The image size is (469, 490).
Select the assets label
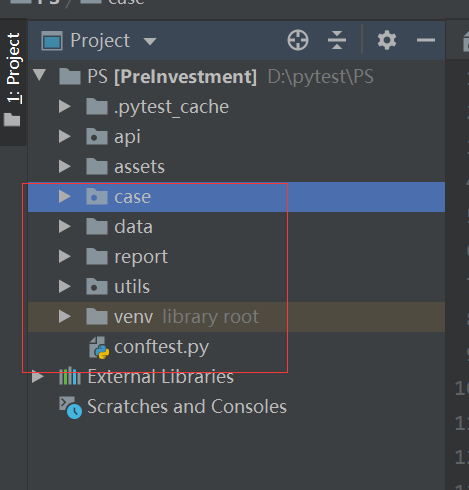[139, 167]
